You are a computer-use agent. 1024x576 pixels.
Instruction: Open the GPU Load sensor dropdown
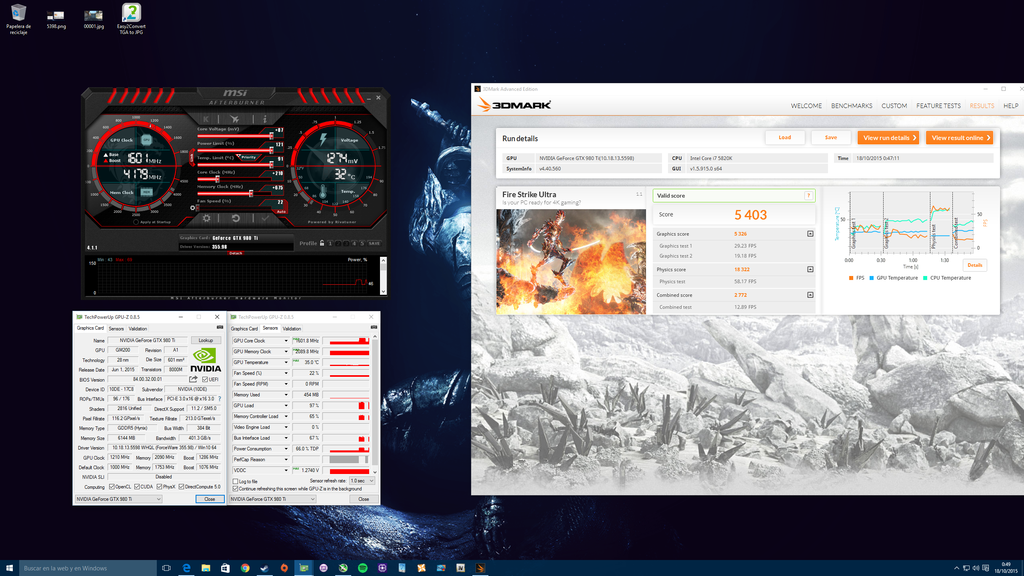pos(285,406)
